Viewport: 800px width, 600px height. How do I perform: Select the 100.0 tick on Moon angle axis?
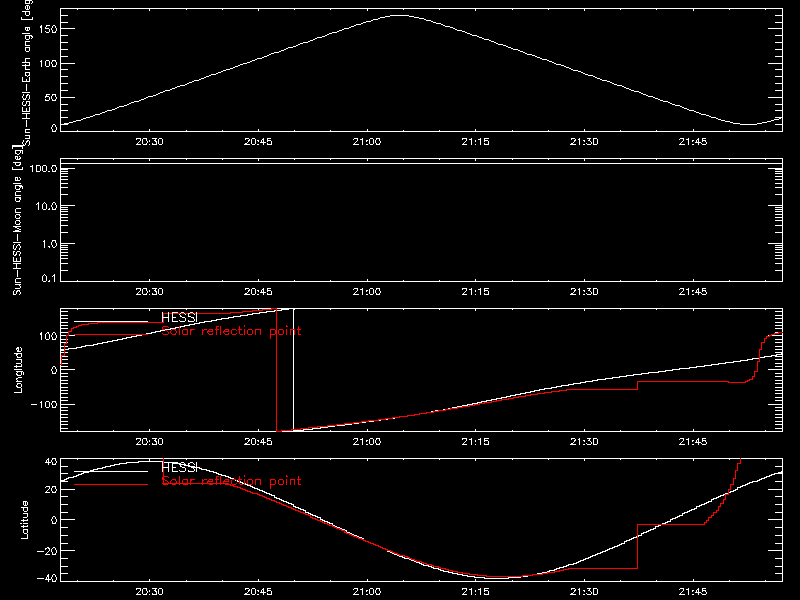point(43,169)
